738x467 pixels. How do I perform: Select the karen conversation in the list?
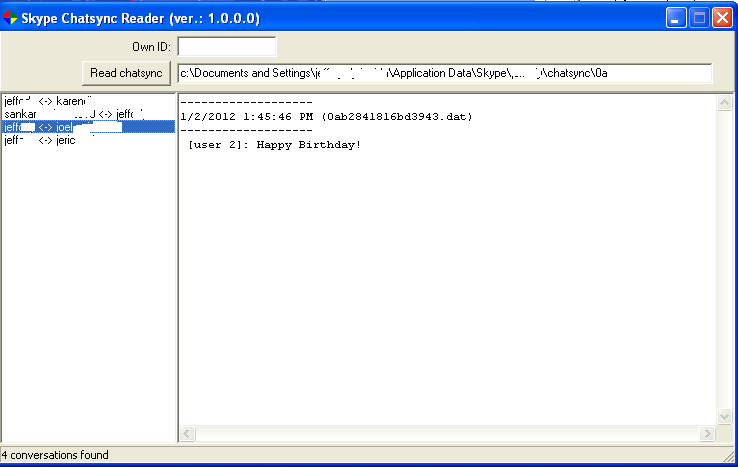click(x=88, y=101)
